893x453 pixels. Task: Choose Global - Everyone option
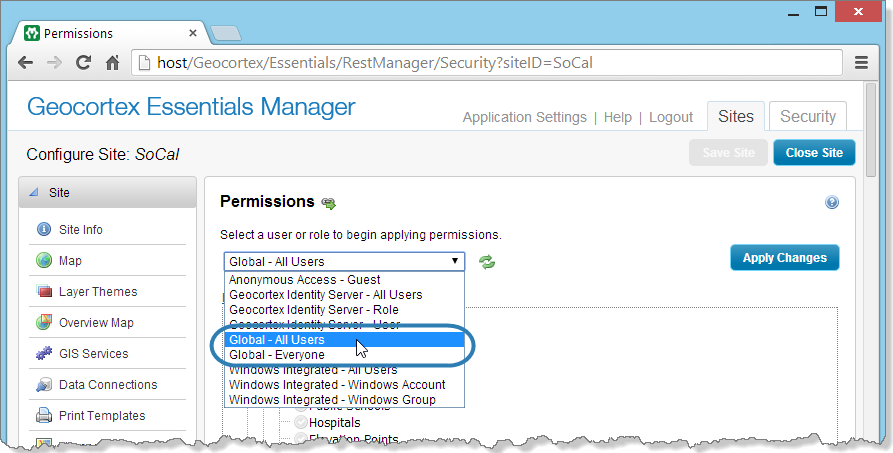(344, 354)
